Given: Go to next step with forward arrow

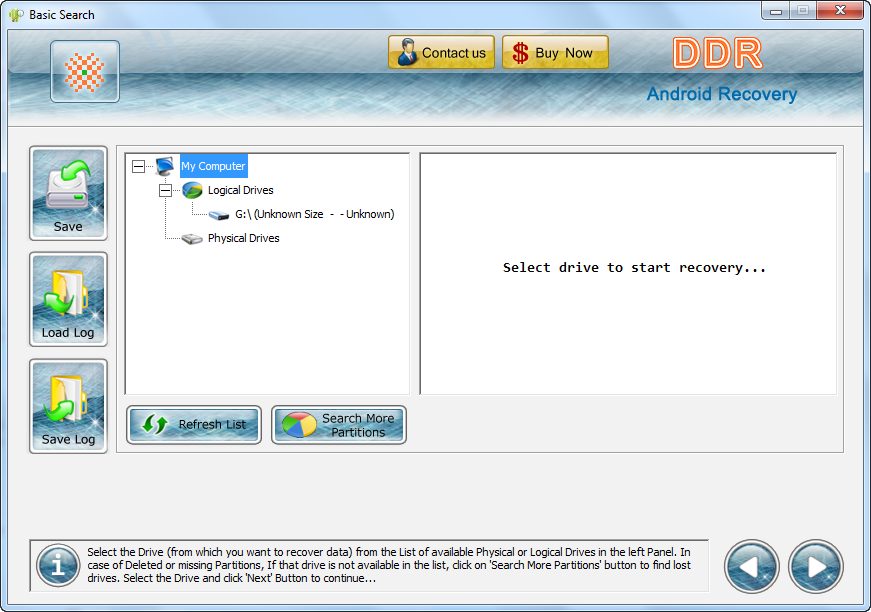Looking at the screenshot, I should point(815,567).
